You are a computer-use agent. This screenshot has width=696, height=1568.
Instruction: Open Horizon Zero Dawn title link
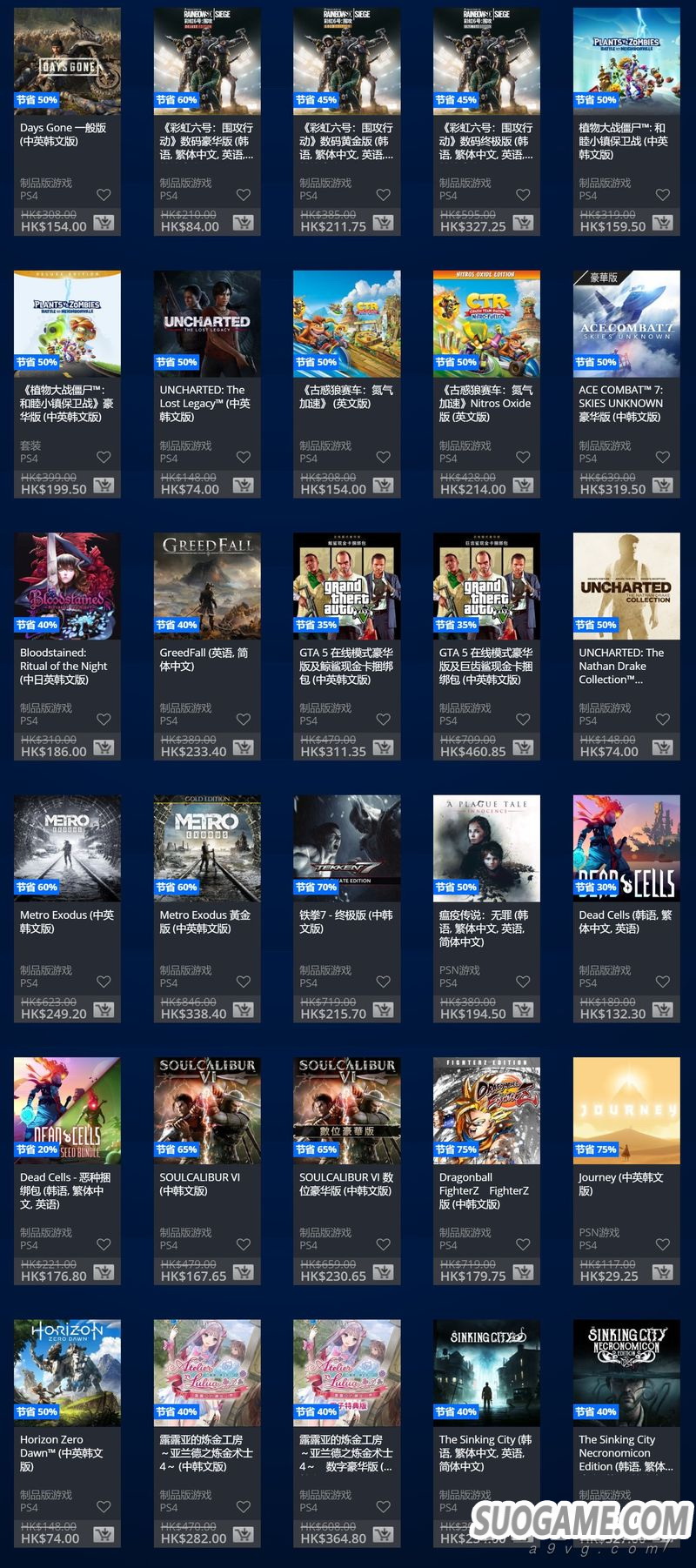[x=61, y=1452]
